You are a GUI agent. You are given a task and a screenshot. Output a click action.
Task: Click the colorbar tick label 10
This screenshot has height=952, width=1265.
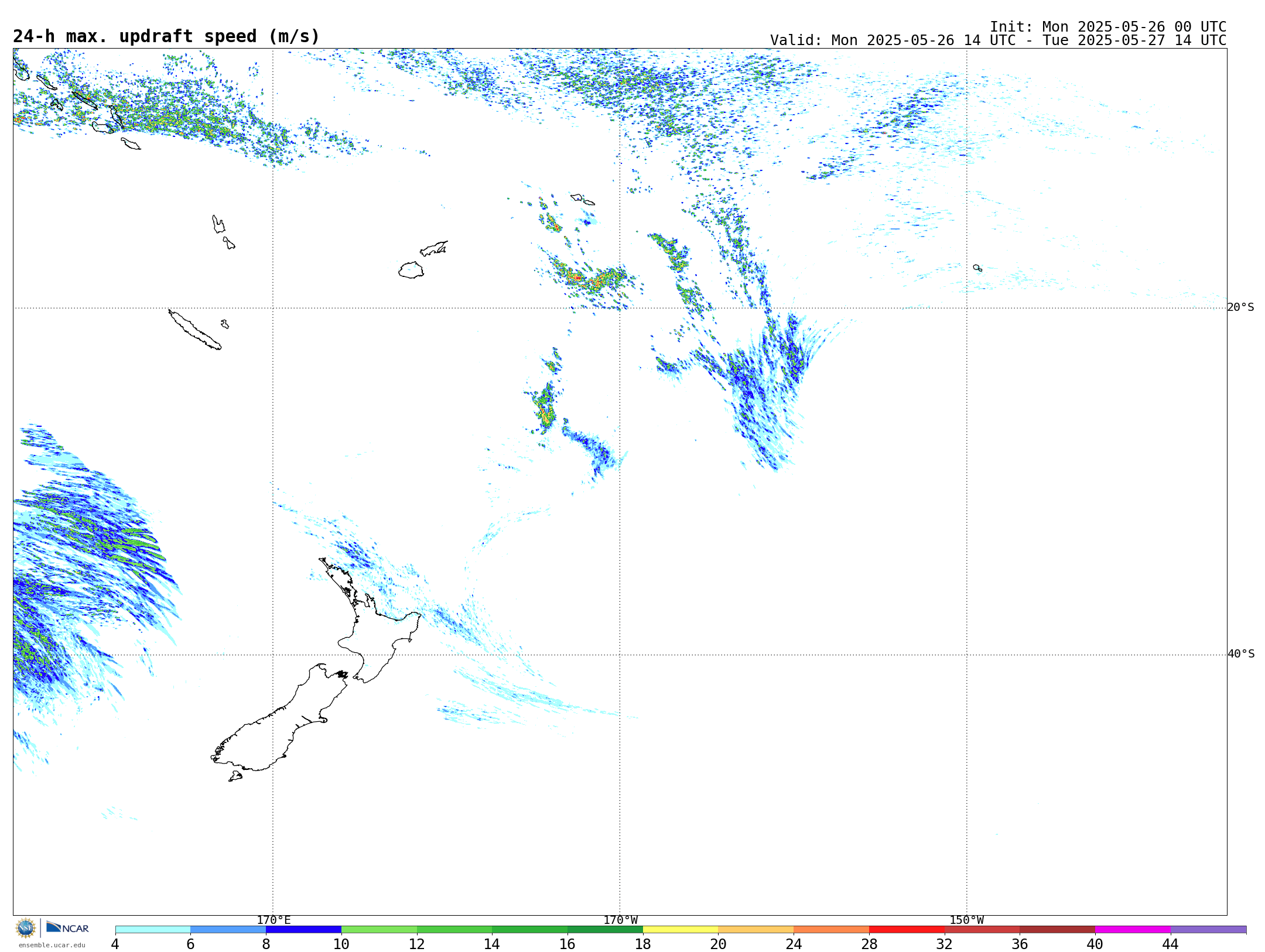[x=341, y=944]
